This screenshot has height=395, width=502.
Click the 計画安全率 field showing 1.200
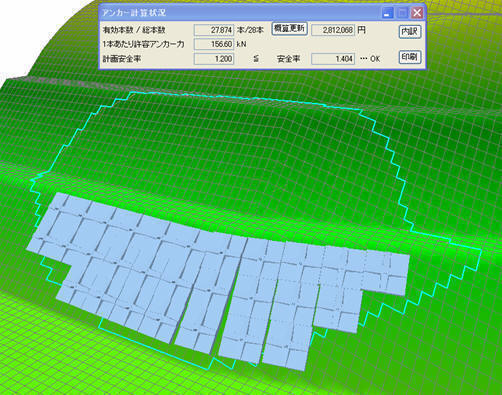point(214,59)
